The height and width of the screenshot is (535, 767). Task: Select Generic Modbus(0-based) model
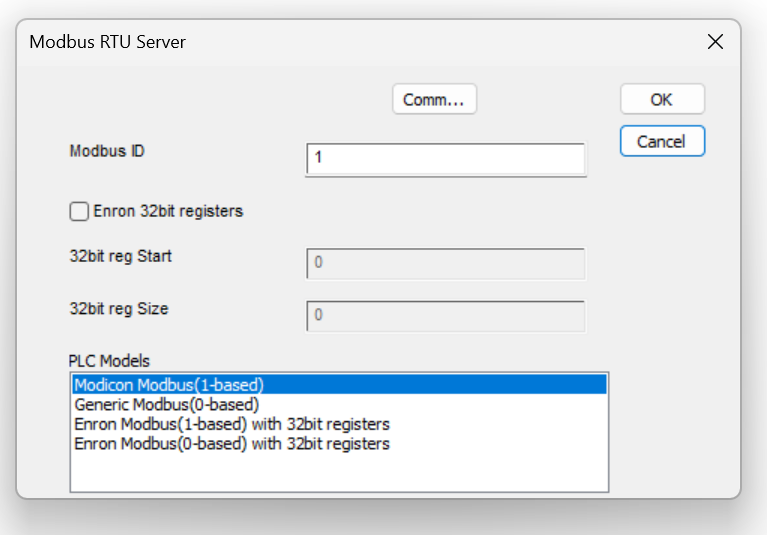[x=339, y=404]
